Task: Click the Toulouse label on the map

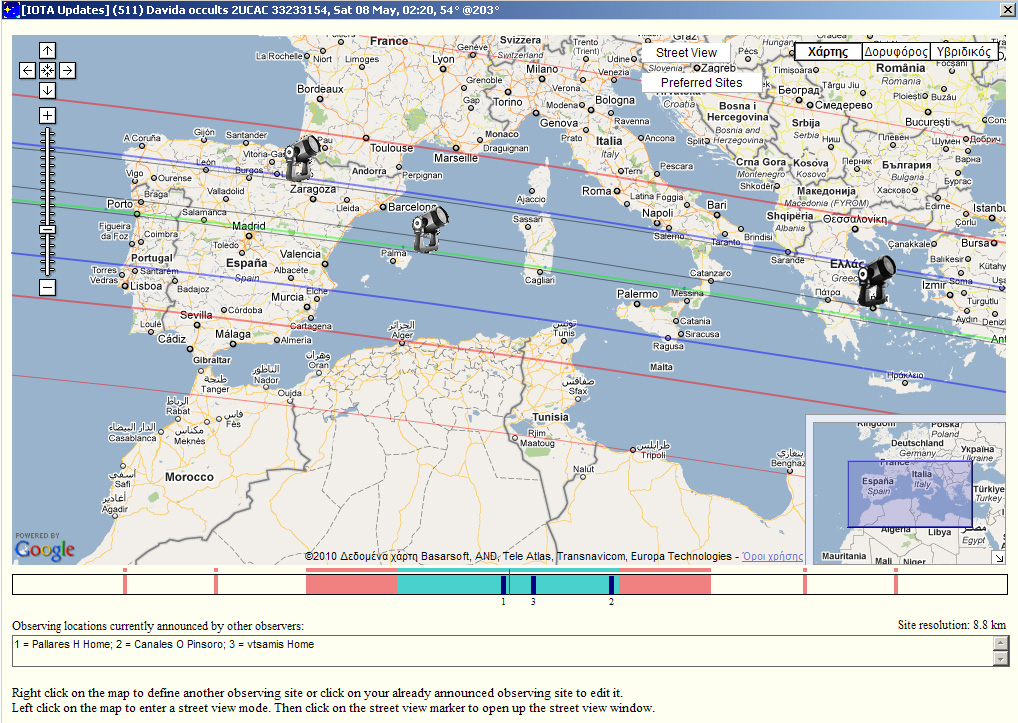Action: [x=391, y=148]
